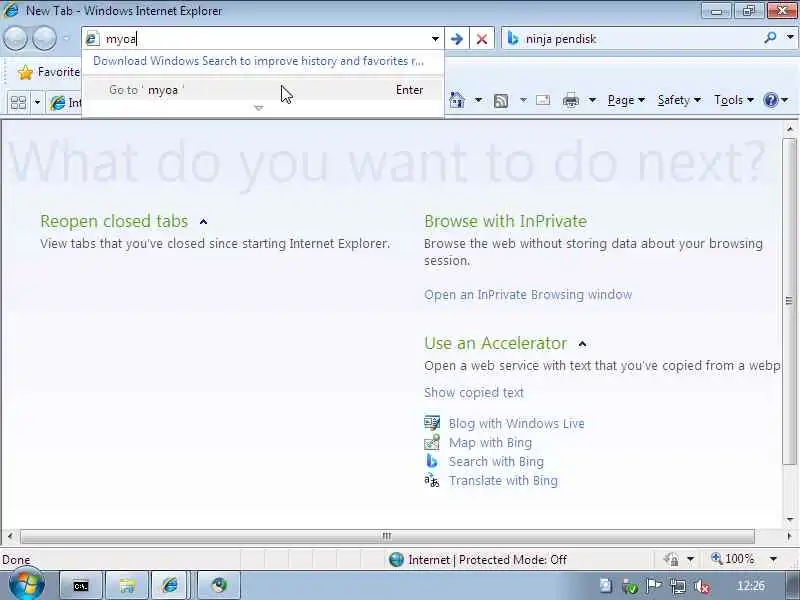Click the blue Help question mark icon
This screenshot has height=600, width=800.
point(770,100)
